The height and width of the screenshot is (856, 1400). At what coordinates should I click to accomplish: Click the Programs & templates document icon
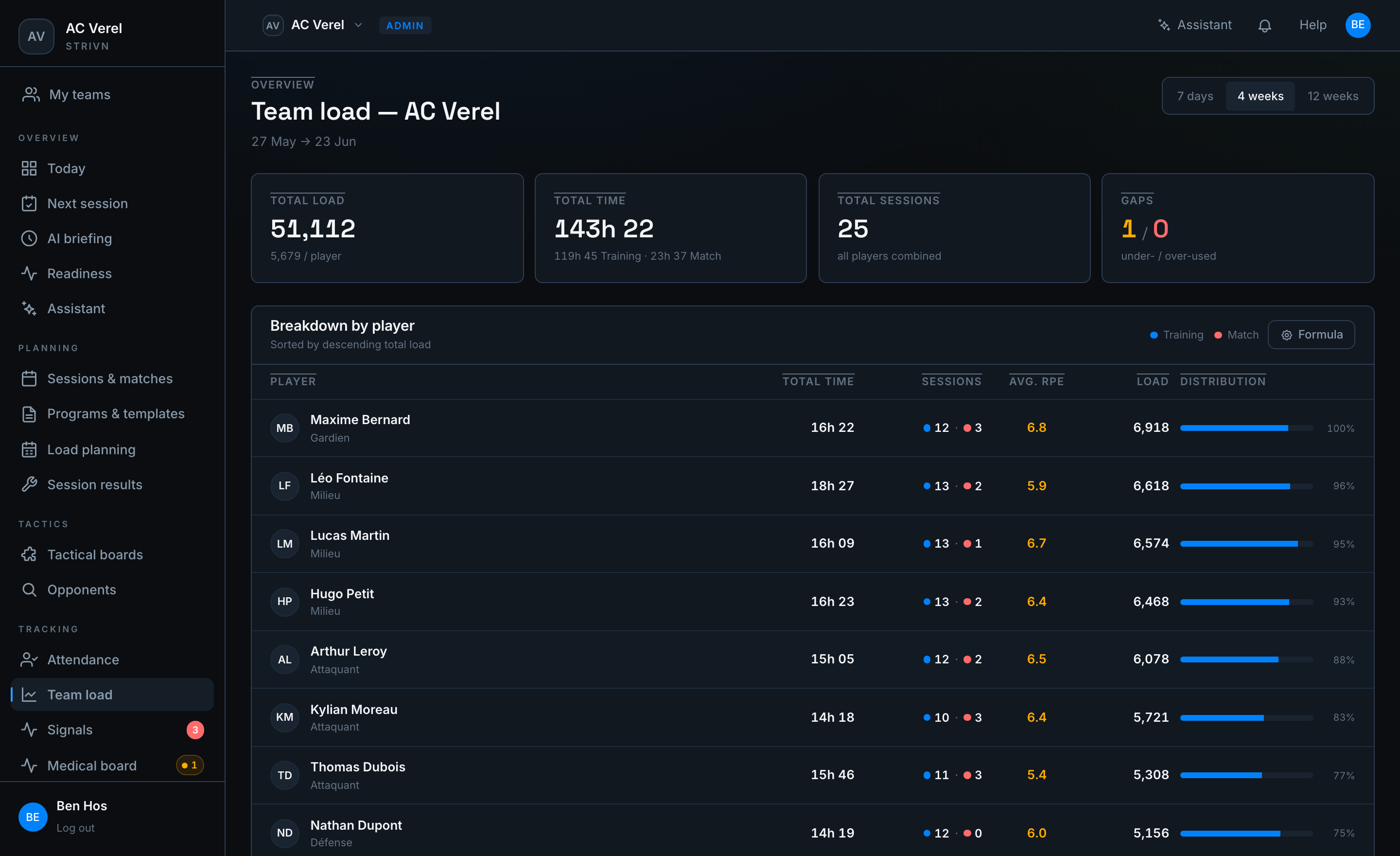29,414
